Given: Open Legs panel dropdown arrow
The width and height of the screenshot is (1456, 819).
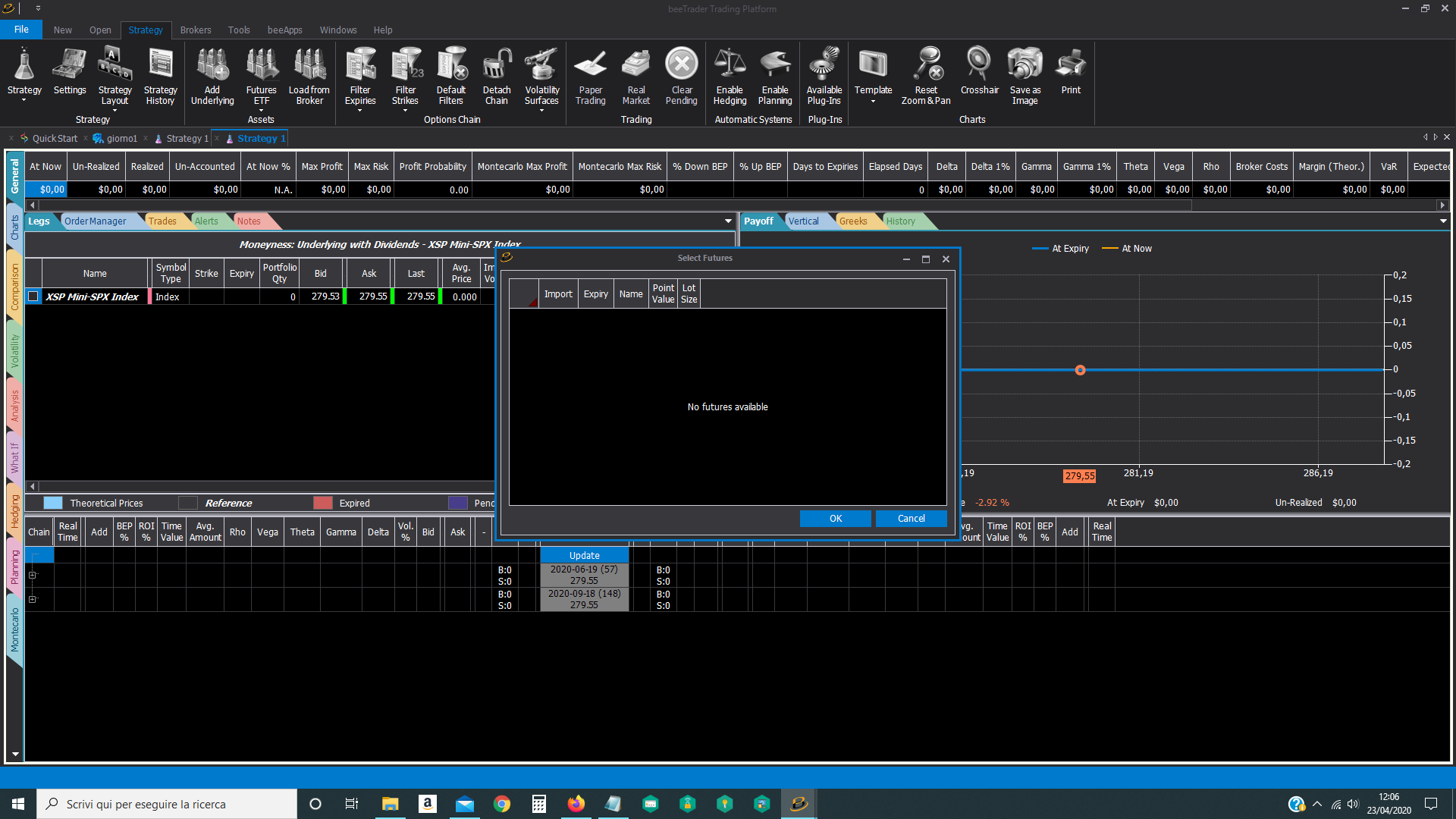Looking at the screenshot, I should (728, 221).
